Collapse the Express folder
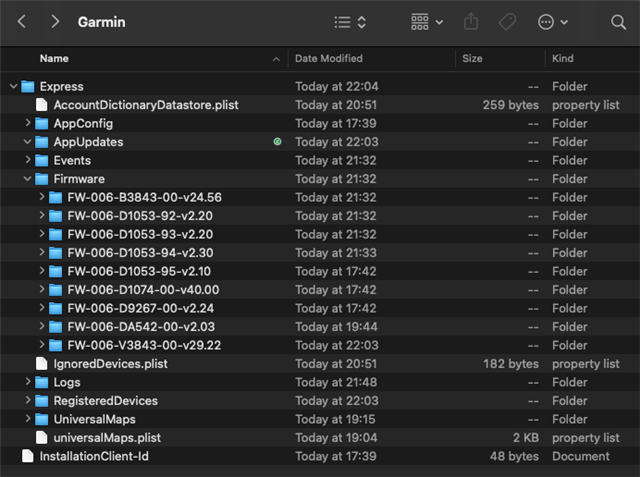The height and width of the screenshot is (477, 640). [13, 87]
